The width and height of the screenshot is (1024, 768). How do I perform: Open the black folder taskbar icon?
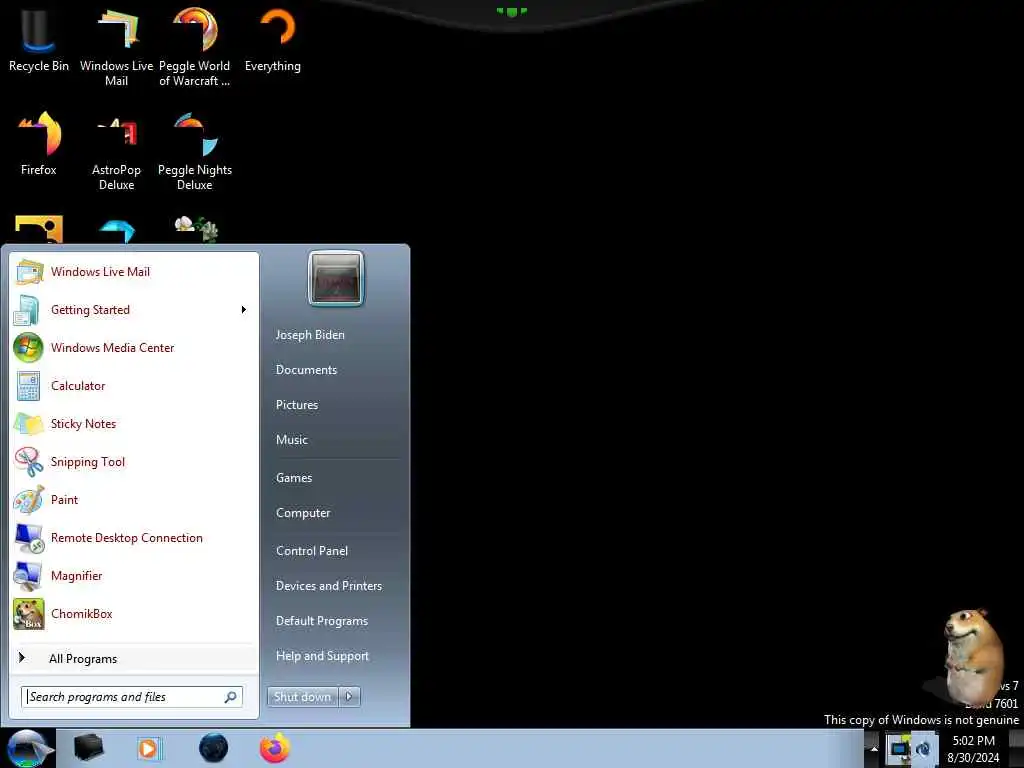89,748
